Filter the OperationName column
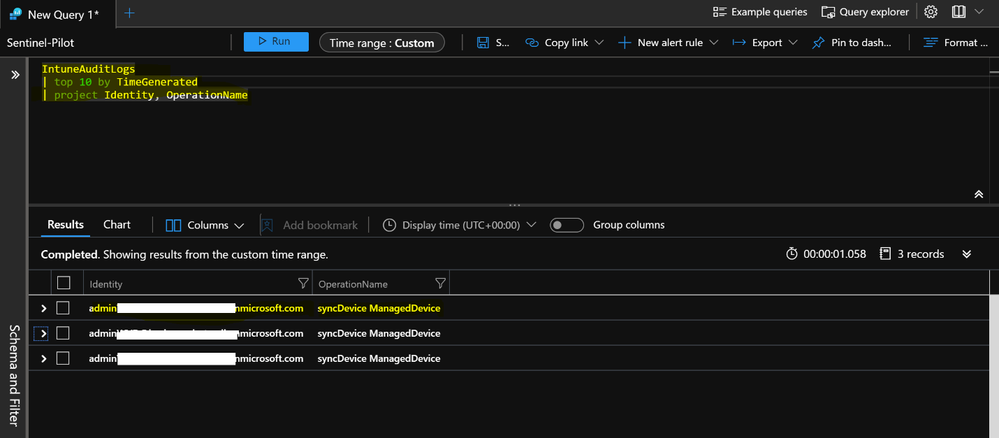 pos(440,283)
